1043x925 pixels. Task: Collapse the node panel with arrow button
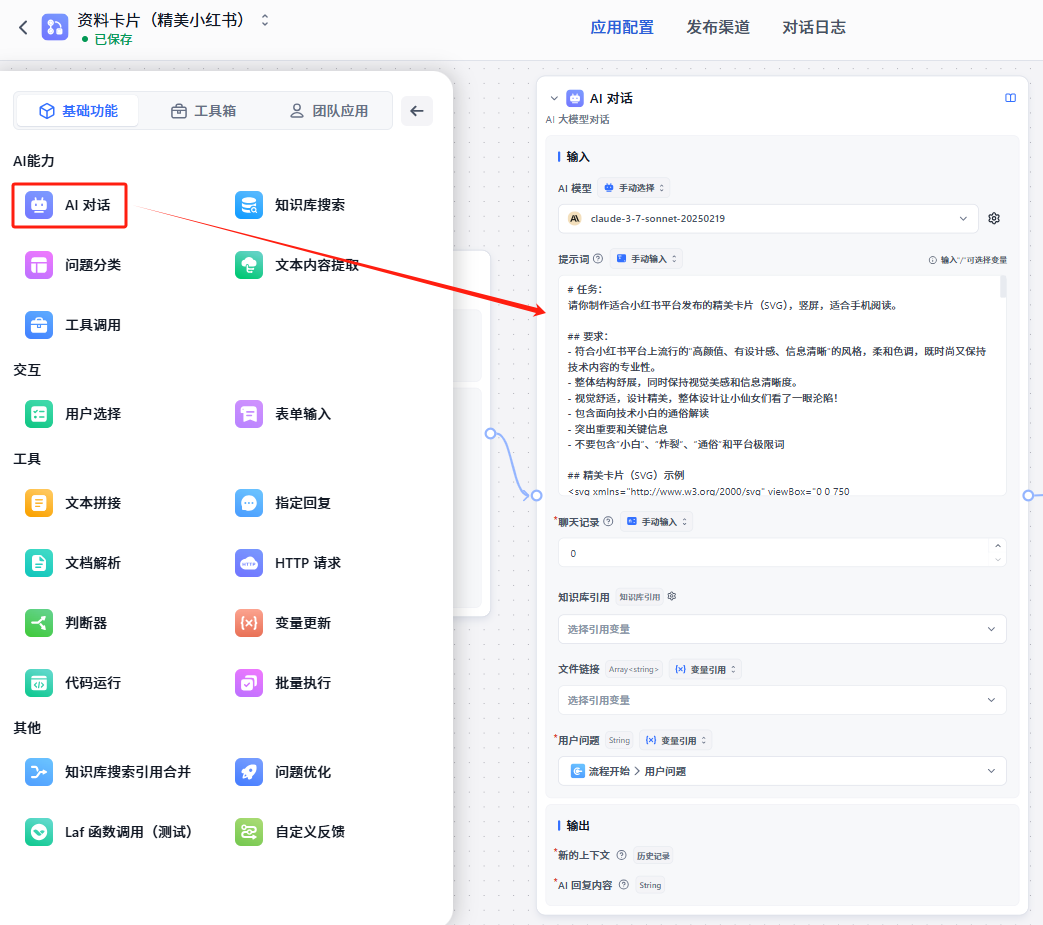417,111
